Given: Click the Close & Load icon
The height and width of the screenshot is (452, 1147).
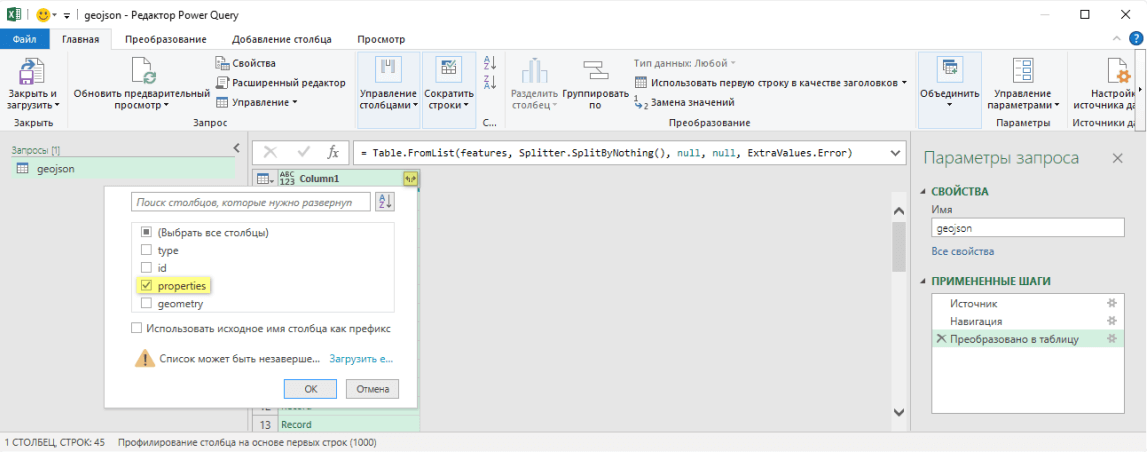Looking at the screenshot, I should point(32,72).
